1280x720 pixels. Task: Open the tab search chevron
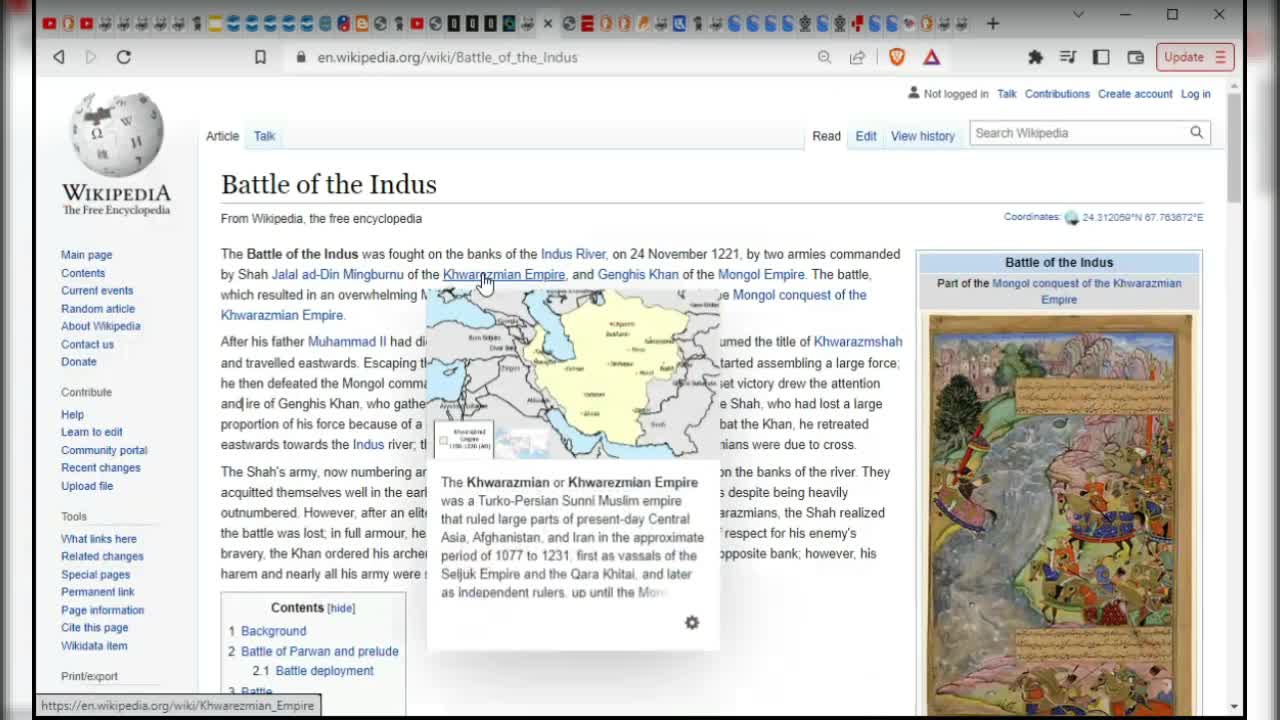point(1078,14)
